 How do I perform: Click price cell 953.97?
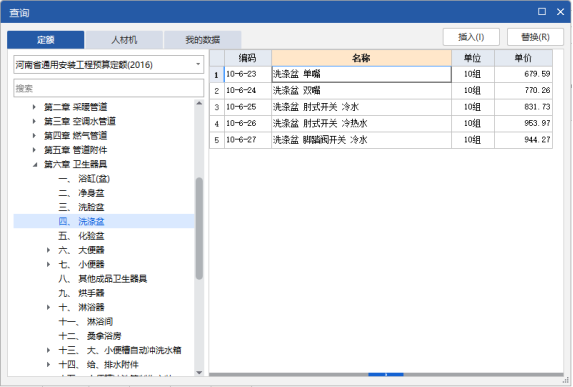tap(523, 123)
